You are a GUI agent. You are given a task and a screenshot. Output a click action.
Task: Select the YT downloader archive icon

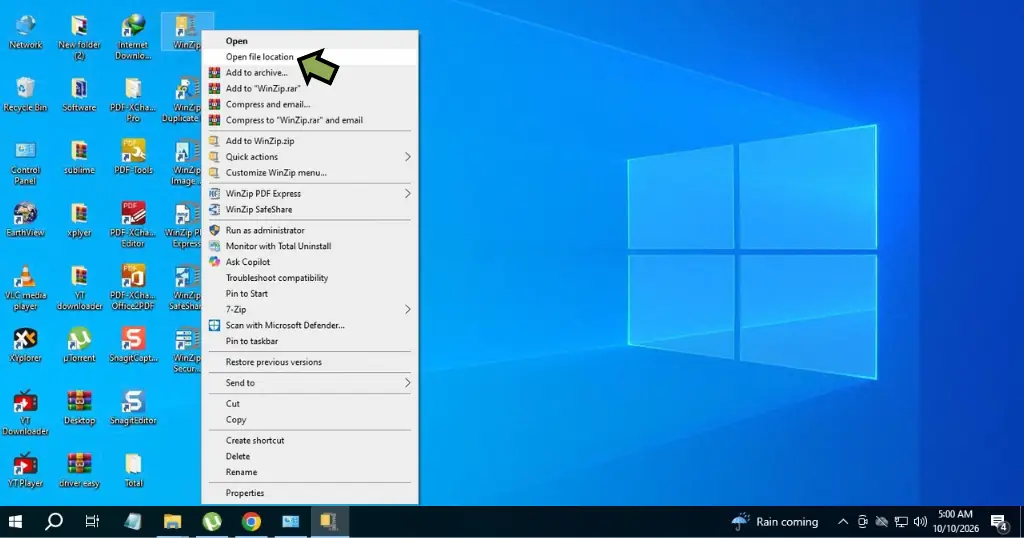click(79, 288)
